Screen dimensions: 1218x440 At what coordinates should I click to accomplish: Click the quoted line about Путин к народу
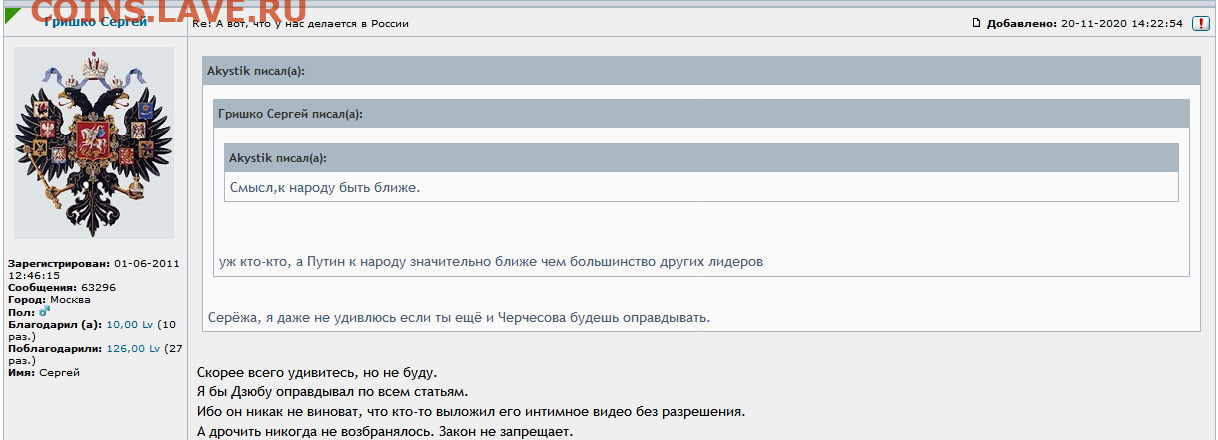click(x=490, y=262)
